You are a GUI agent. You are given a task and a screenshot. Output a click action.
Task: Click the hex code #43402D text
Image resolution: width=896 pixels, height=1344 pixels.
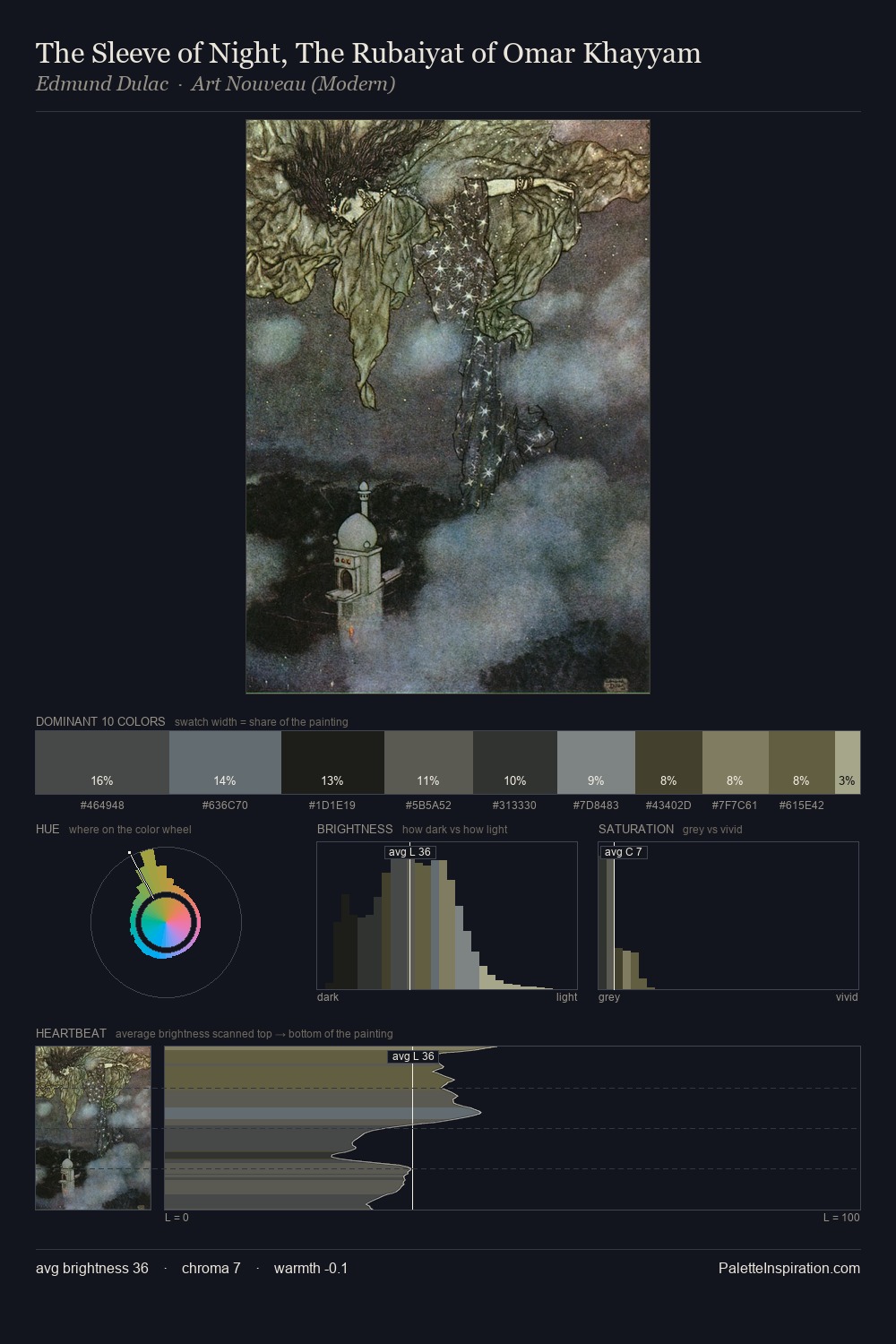(x=668, y=806)
